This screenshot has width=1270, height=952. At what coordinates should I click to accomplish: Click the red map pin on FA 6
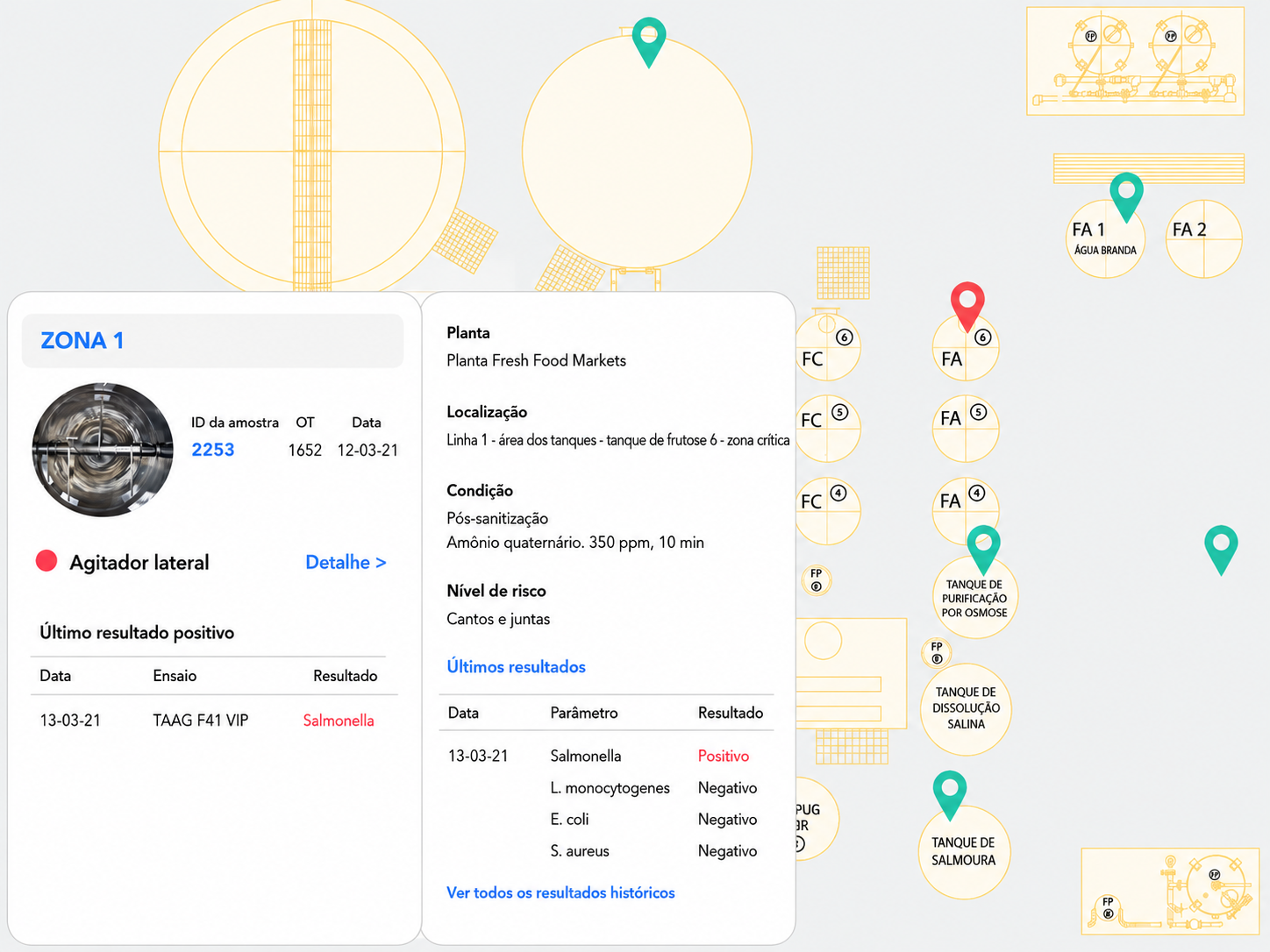click(967, 305)
